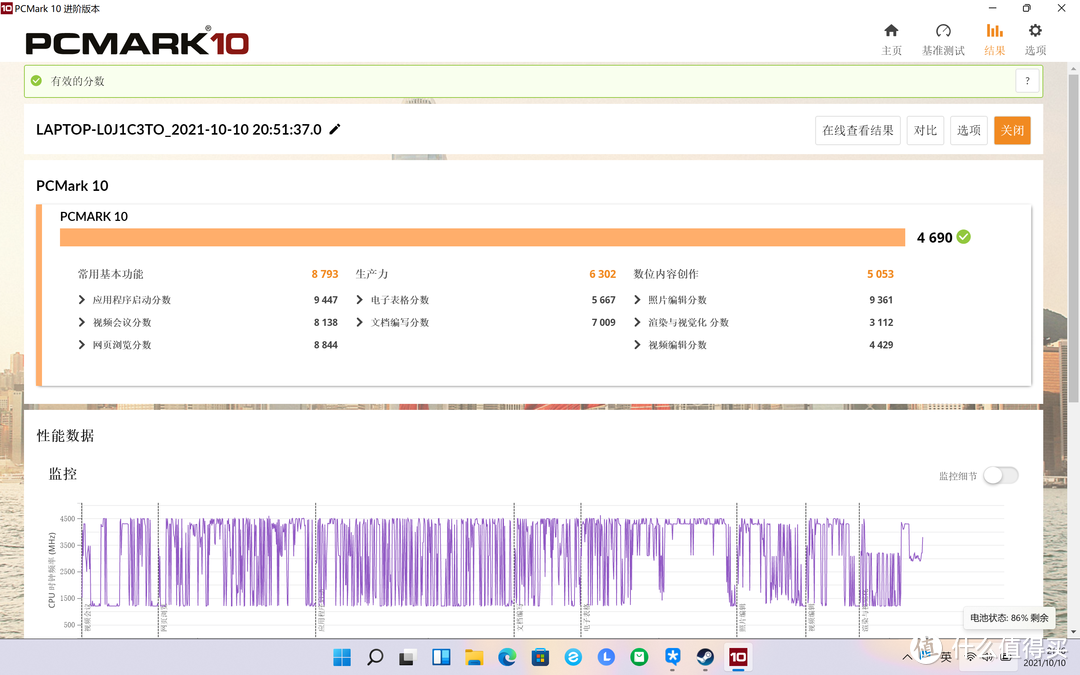
Task: Open the green app icon on the taskbar
Action: pos(639,657)
